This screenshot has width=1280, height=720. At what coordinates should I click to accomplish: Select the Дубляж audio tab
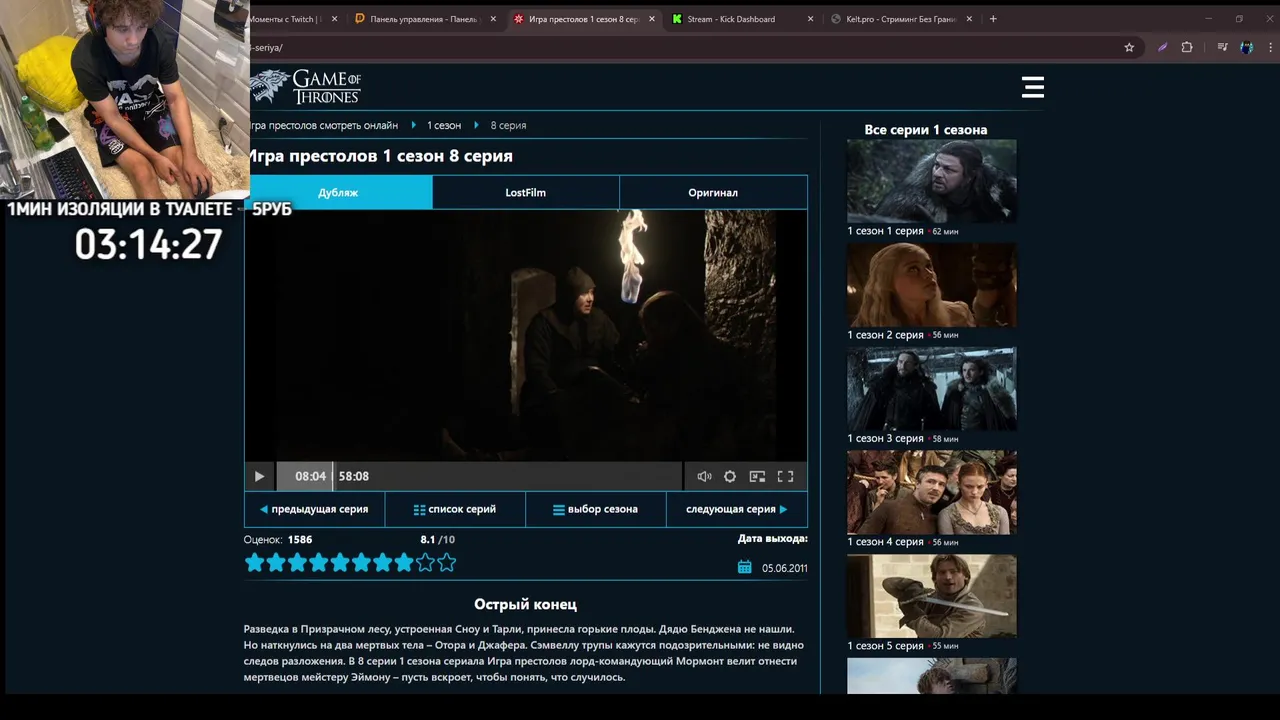click(x=339, y=192)
